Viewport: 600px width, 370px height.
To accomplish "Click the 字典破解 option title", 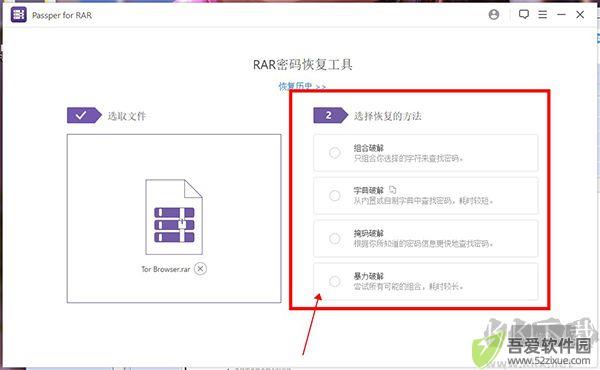I will [x=368, y=191].
